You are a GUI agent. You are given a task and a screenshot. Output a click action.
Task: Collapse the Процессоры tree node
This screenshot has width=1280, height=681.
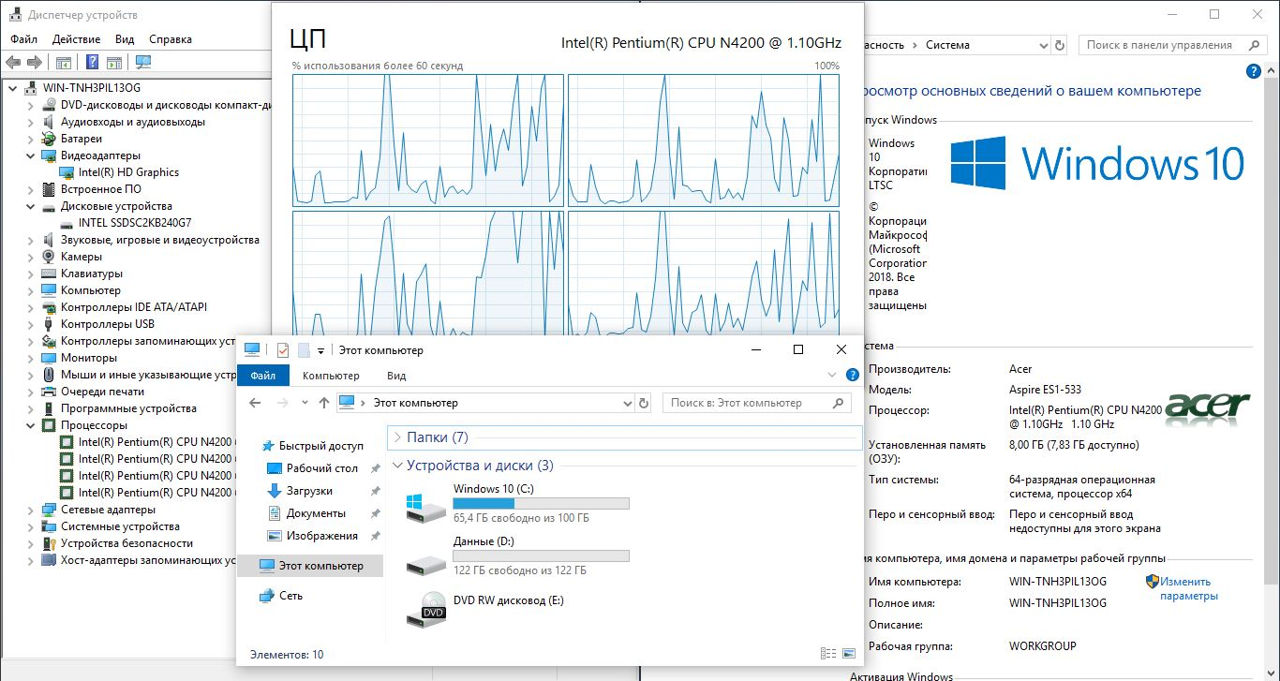(30, 425)
